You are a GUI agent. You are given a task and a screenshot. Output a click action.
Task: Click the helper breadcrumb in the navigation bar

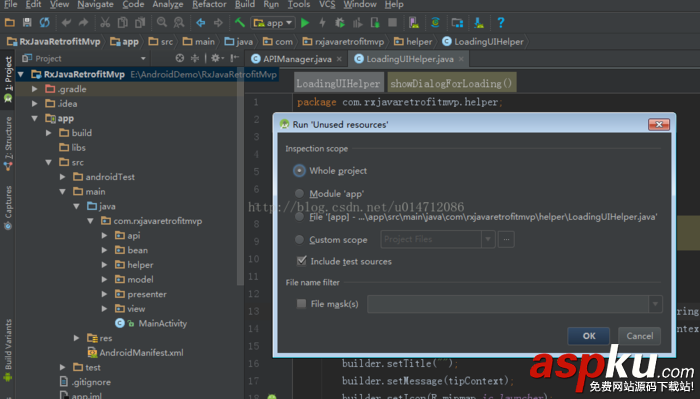[413, 42]
